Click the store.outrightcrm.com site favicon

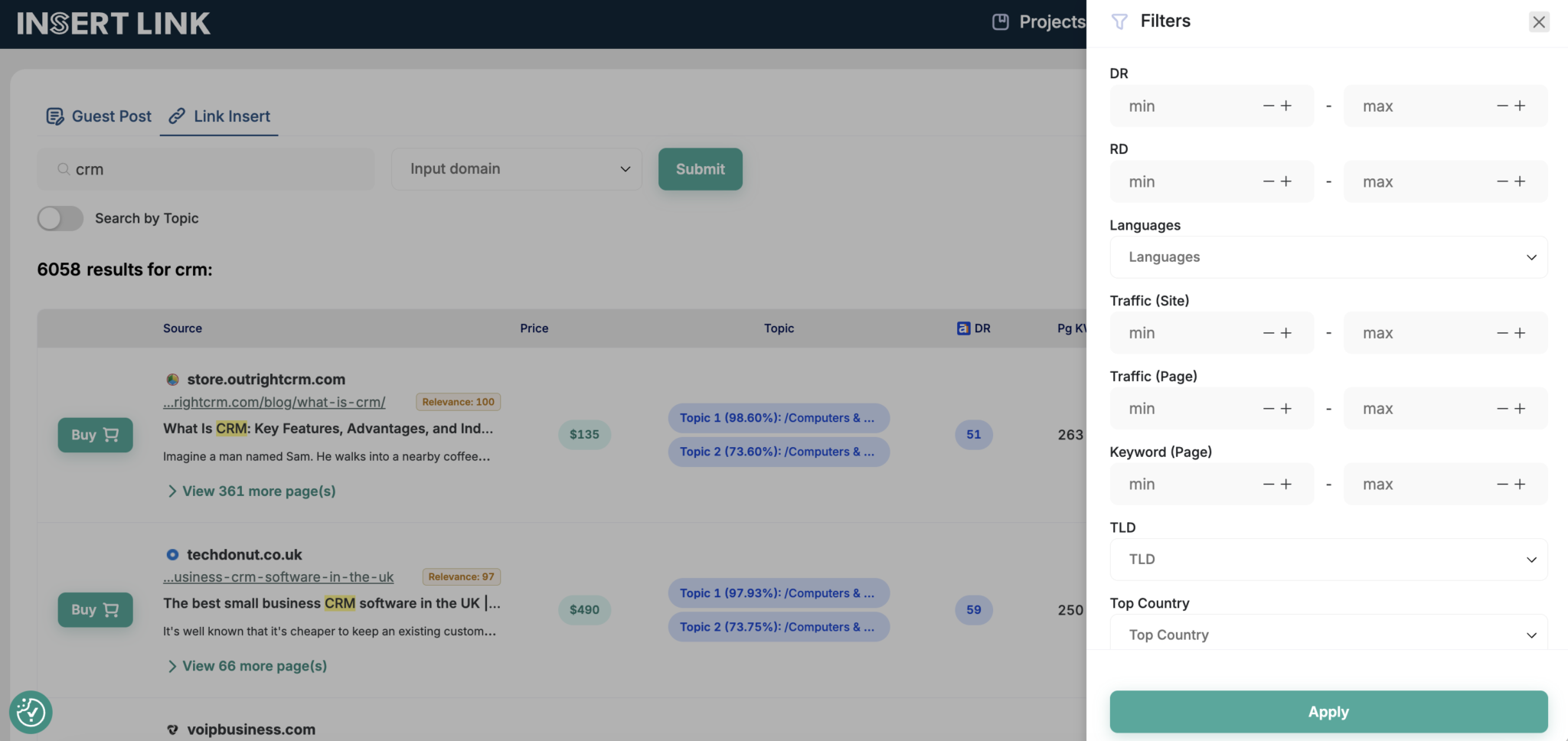172,379
